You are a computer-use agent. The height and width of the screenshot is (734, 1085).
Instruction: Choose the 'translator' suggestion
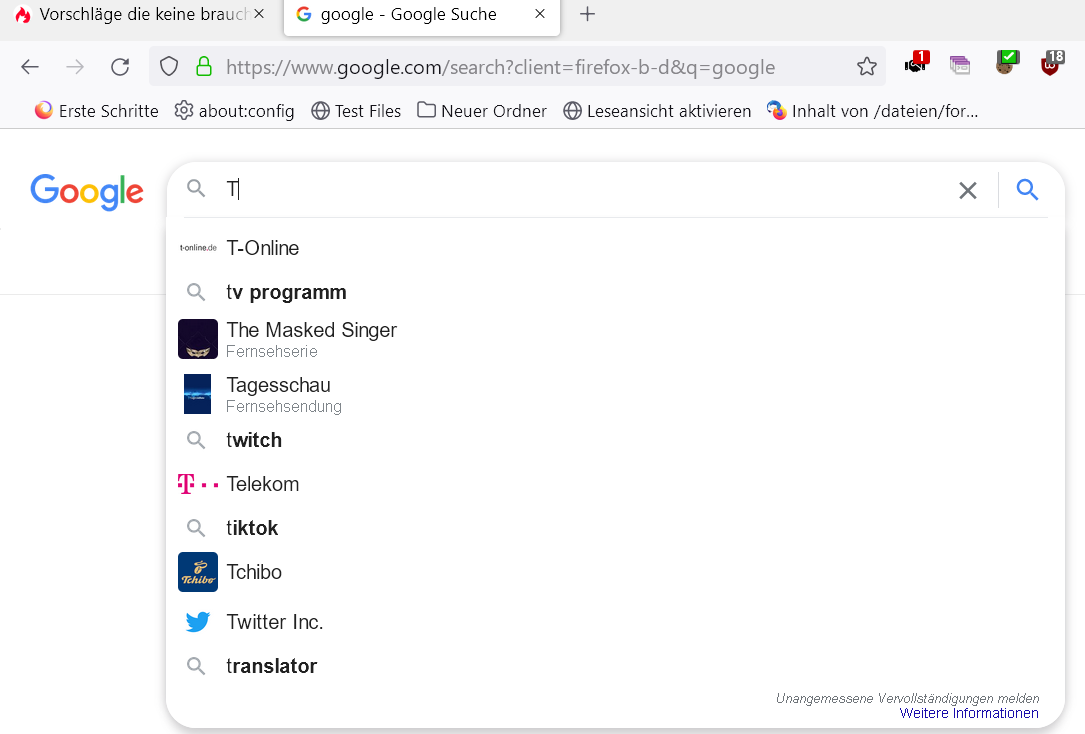[x=615, y=666]
